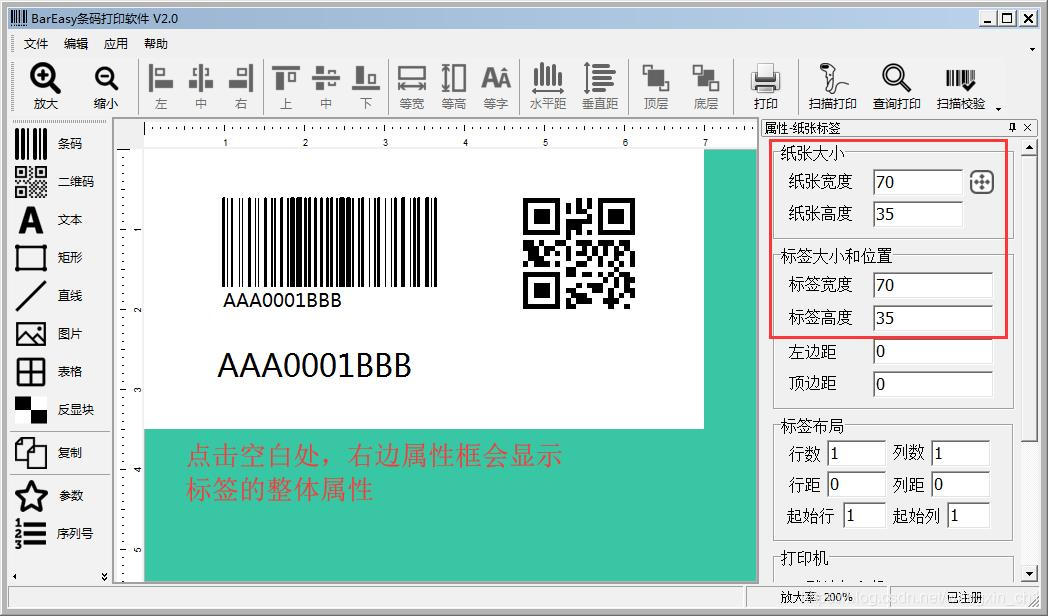Click paper size picker icon beside 纸张宽度

coord(981,182)
